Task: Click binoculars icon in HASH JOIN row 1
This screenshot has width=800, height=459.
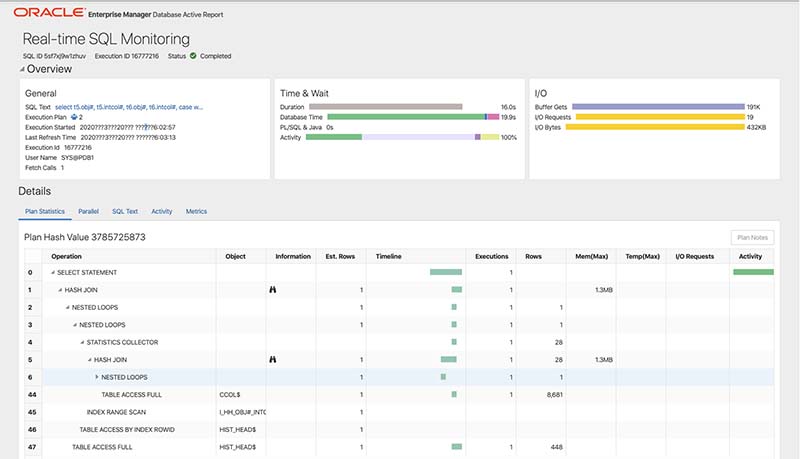Action: point(272,290)
